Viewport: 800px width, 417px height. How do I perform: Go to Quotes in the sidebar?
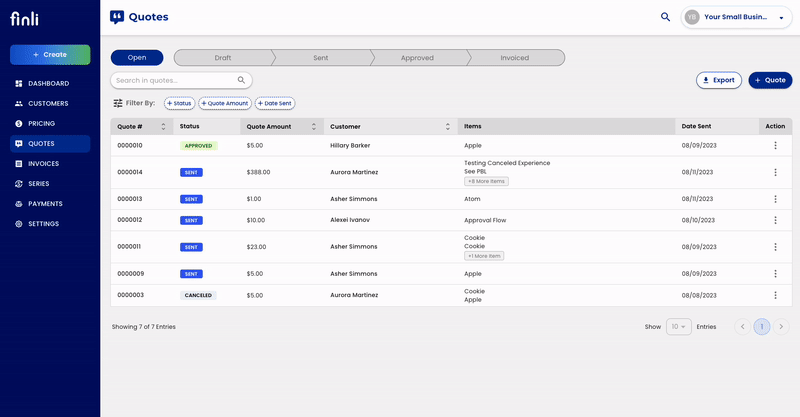(50, 144)
